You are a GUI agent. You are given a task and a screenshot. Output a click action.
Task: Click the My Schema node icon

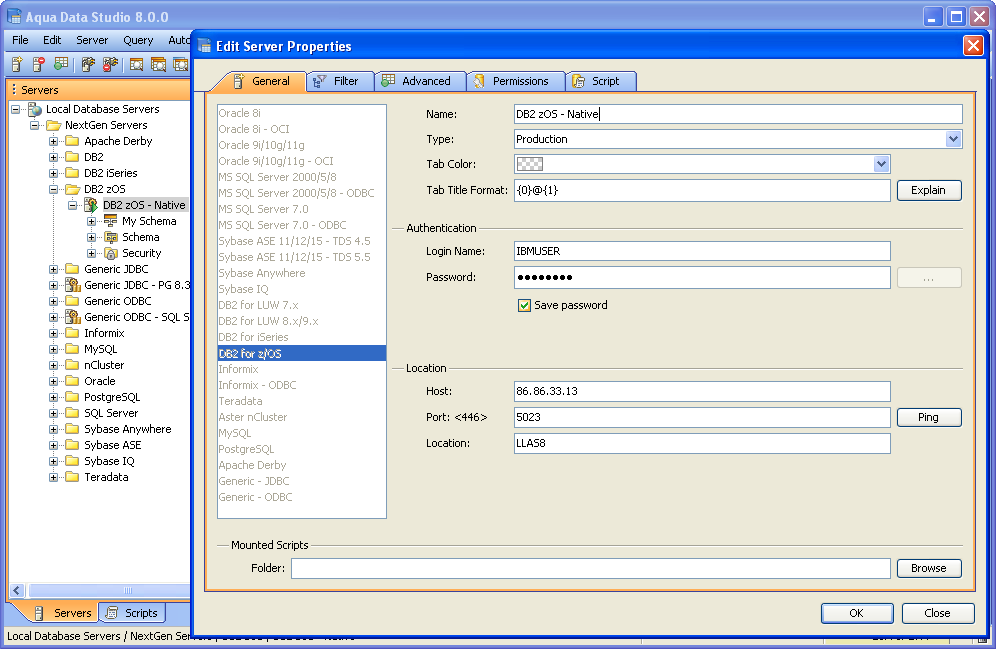[x=111, y=221]
